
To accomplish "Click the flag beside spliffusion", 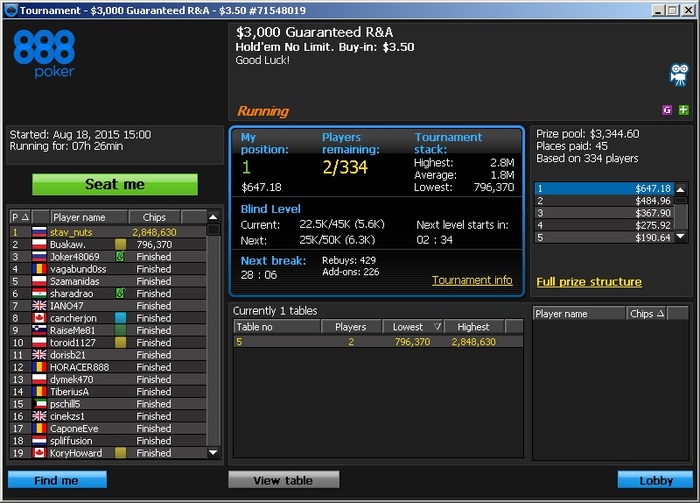I will (39, 441).
